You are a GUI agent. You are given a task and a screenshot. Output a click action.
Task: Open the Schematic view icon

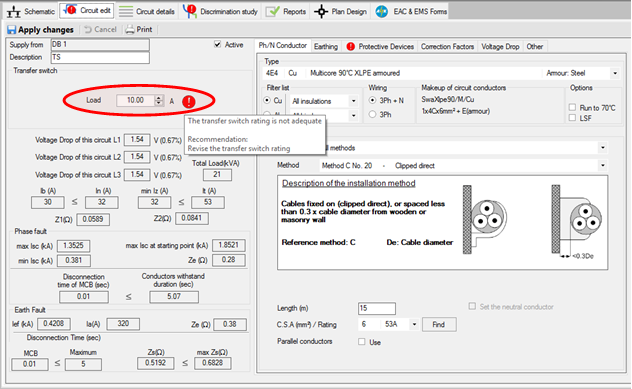click(x=13, y=12)
